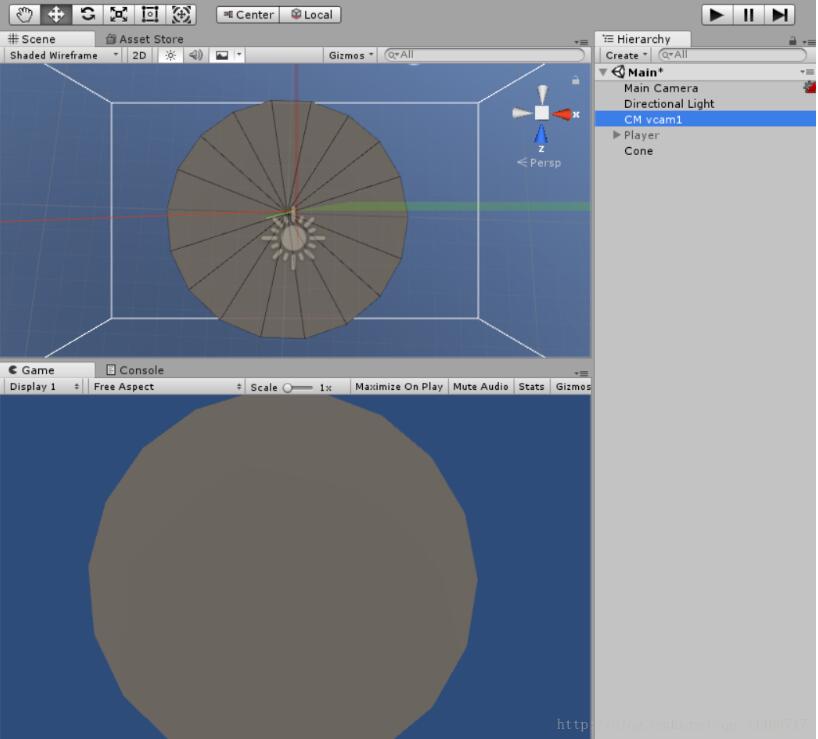This screenshot has width=818, height=739.
Task: Open Scene view Gizmos dropdown
Action: 351,55
